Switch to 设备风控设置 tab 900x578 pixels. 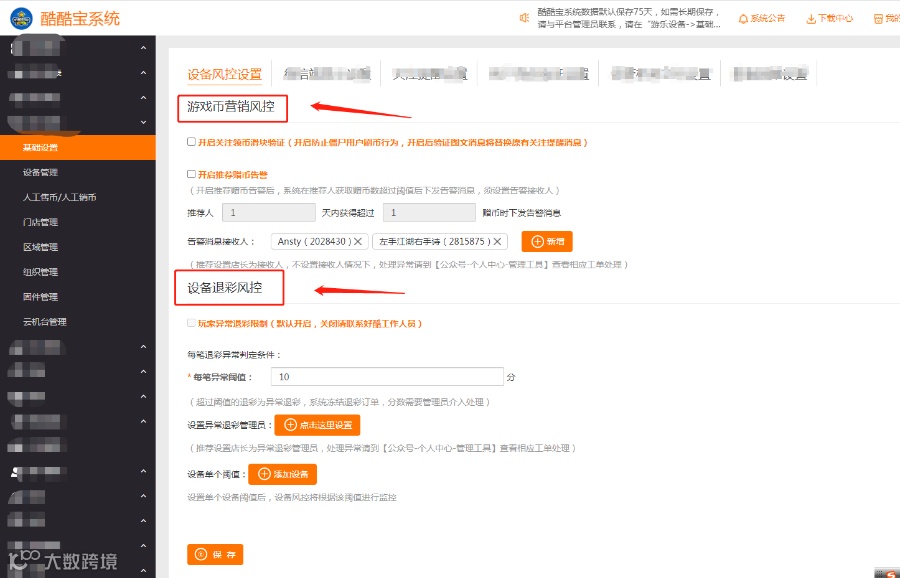[x=224, y=74]
